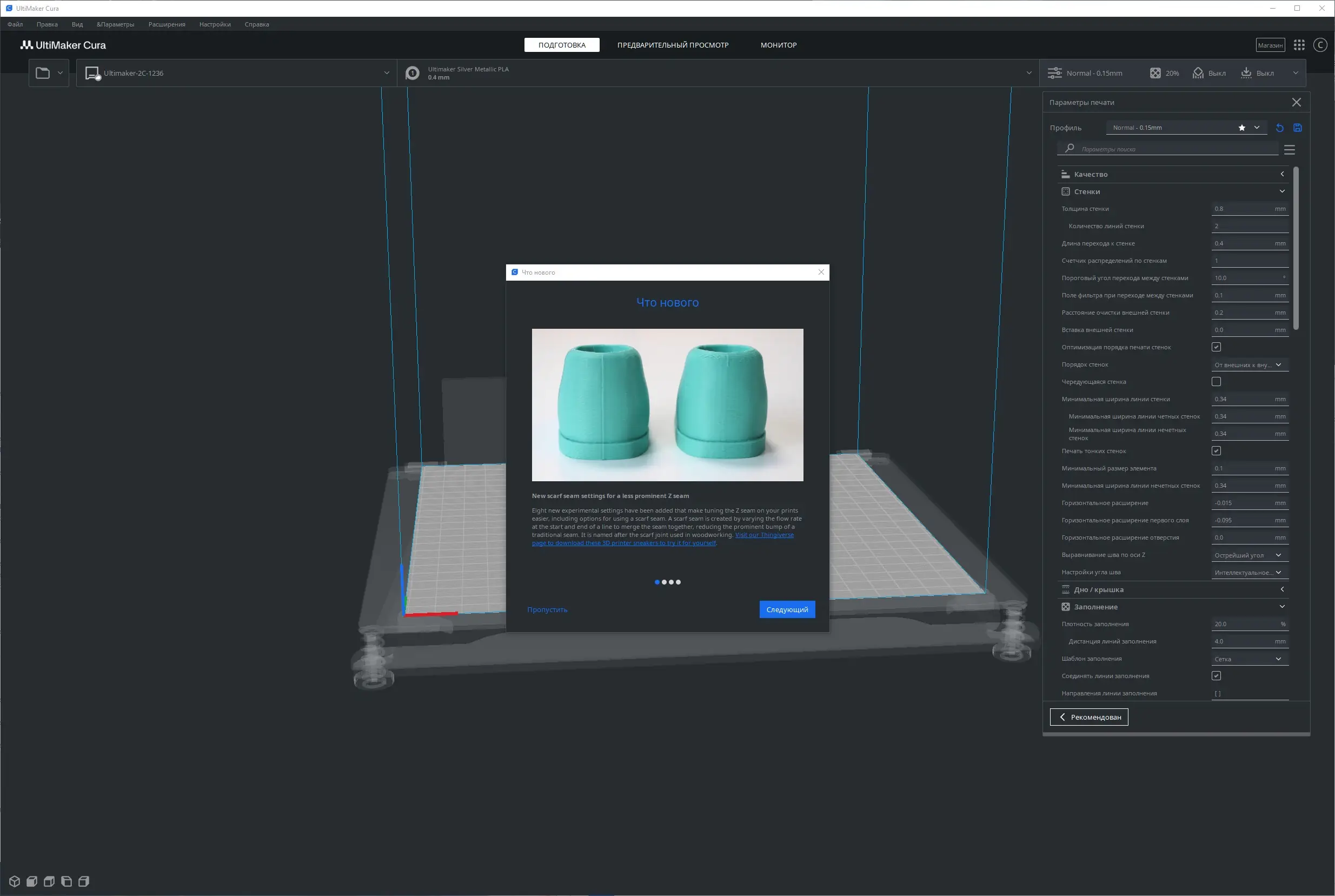This screenshot has width=1335, height=896.
Task: Switch to the ПРЕДВАРИТЕЛЬНЫЙ ПРОСМОТР tab
Action: coord(672,45)
